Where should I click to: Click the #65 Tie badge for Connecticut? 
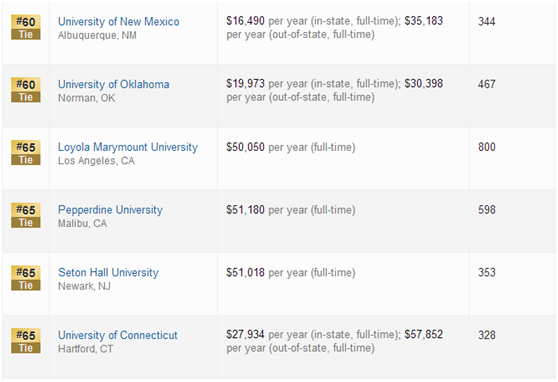[26, 340]
